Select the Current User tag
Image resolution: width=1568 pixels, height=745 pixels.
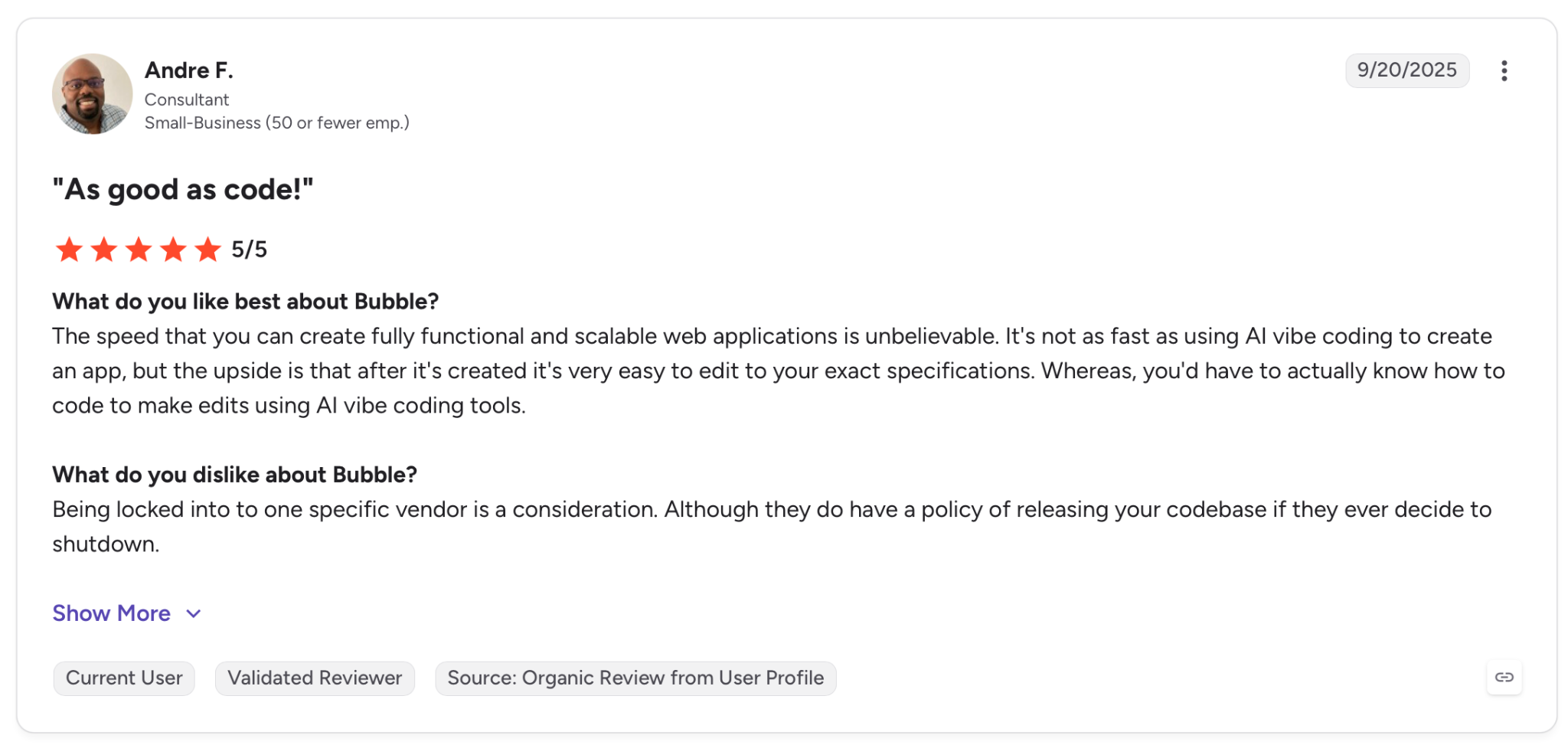[124, 678]
